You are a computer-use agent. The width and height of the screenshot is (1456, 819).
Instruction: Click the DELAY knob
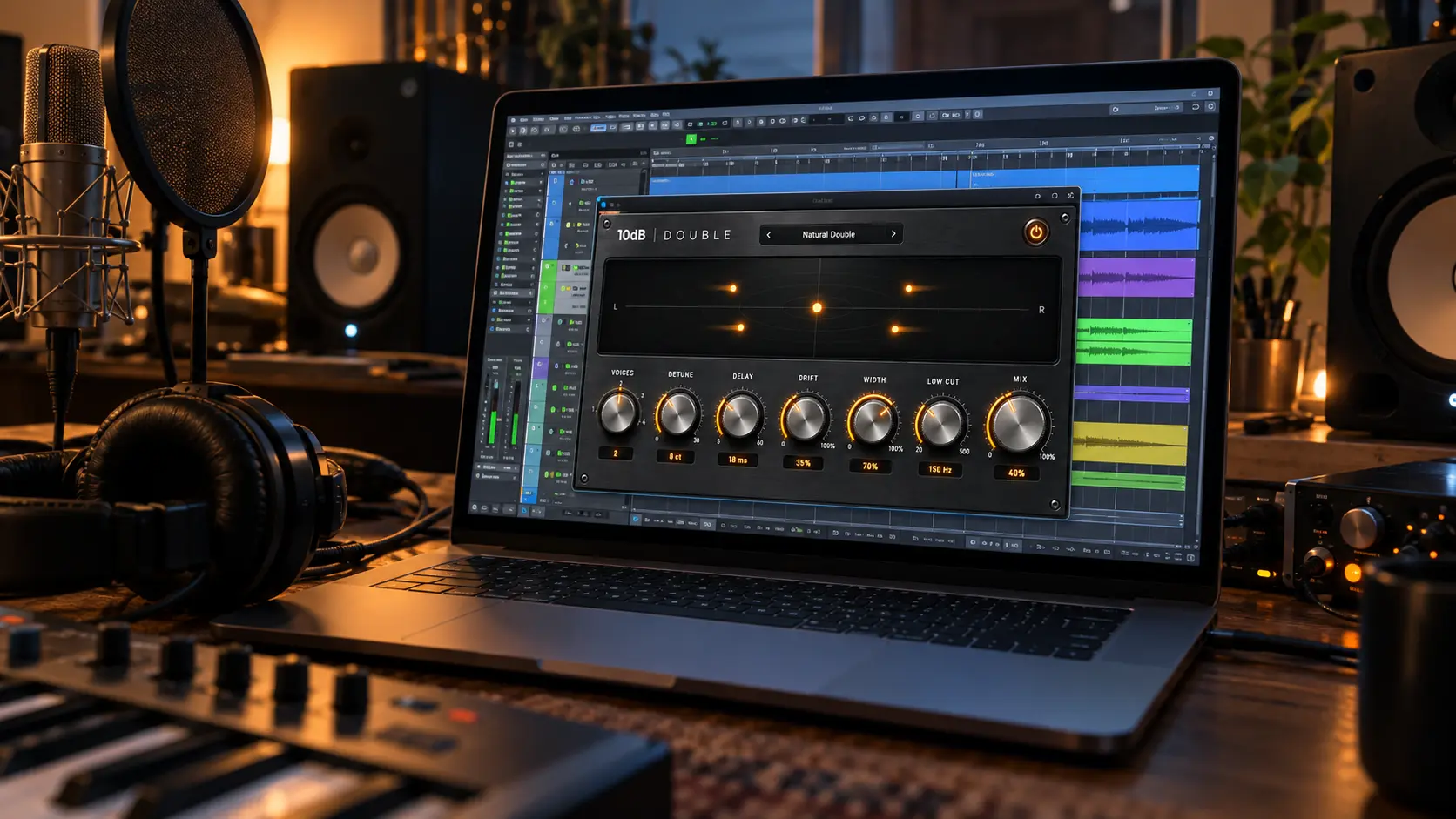click(740, 417)
